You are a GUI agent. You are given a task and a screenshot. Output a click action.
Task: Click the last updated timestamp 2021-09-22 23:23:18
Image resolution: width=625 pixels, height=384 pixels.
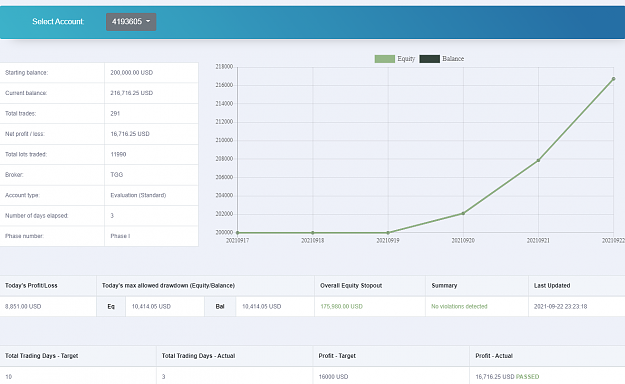560,307
